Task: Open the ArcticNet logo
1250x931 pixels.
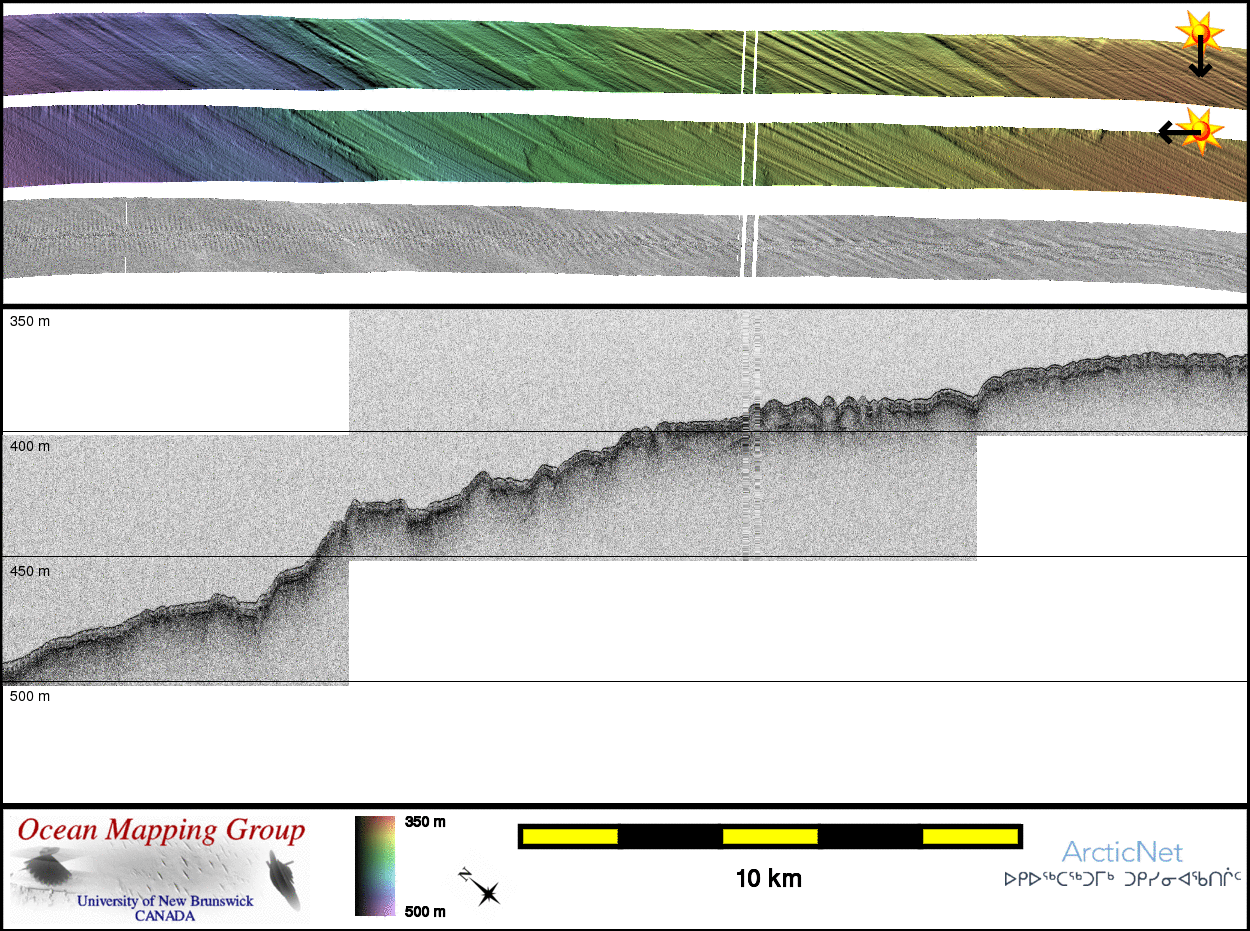Action: point(1122,852)
